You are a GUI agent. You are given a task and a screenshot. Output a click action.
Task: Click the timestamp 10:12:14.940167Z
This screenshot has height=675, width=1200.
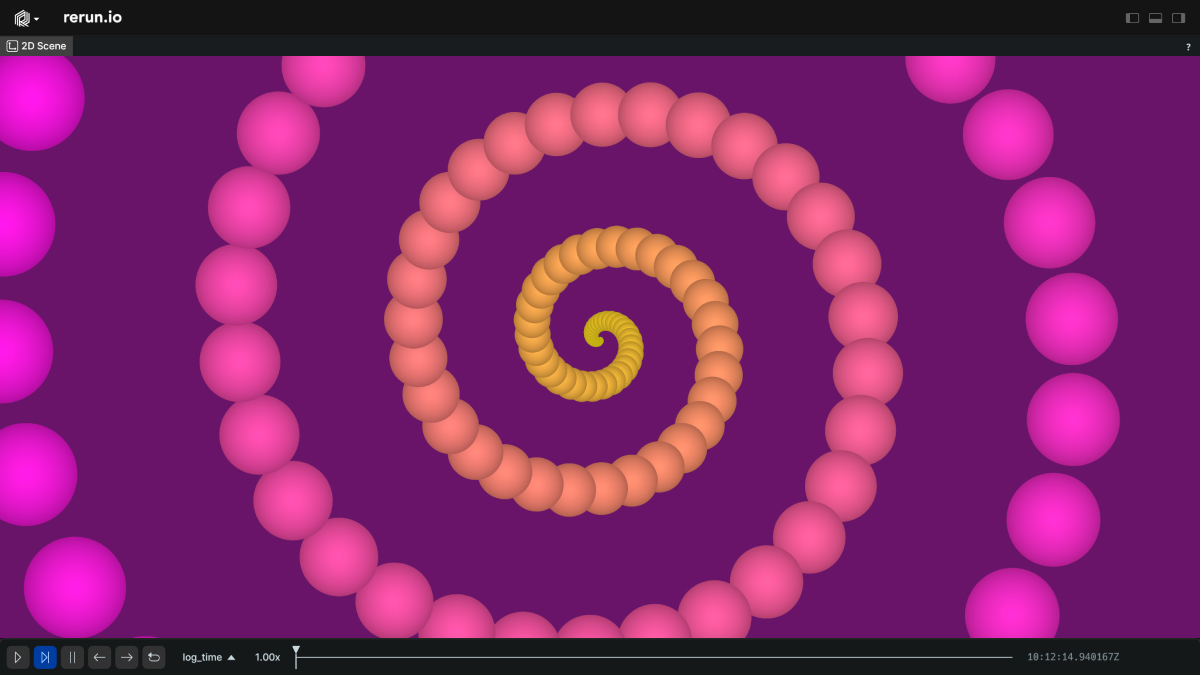1073,657
